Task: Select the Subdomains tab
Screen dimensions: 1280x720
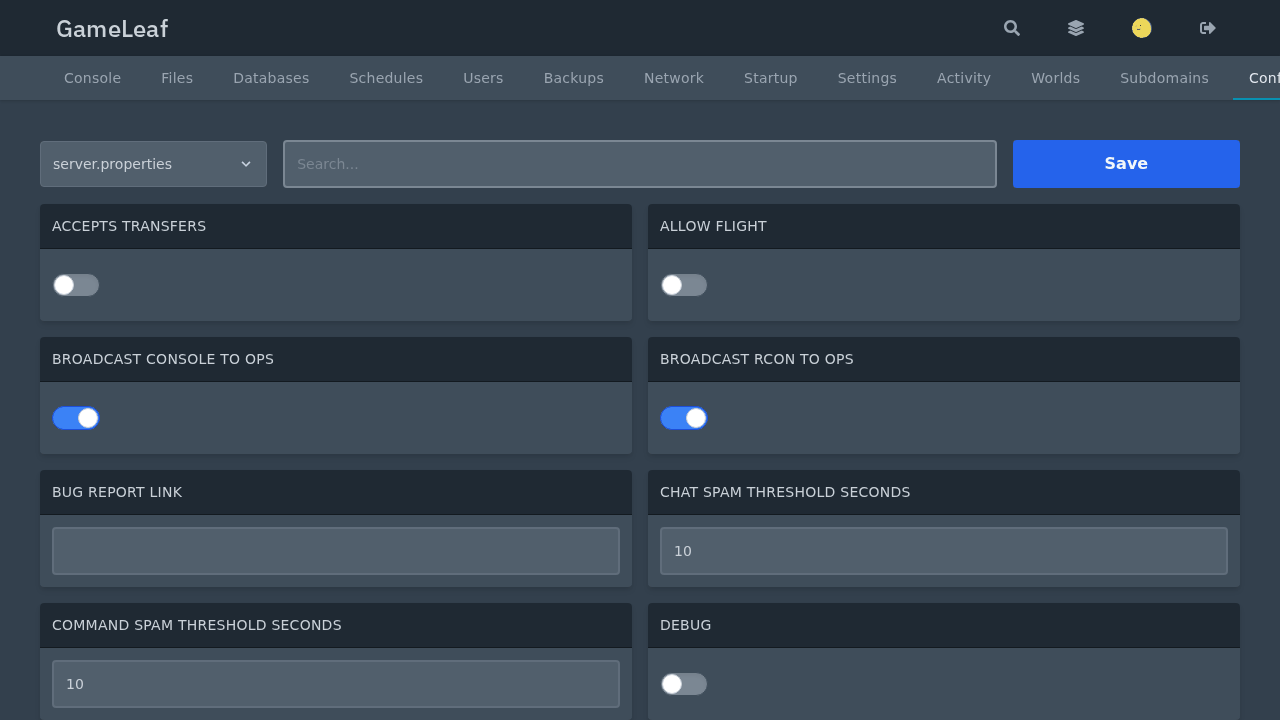Action: point(1164,78)
